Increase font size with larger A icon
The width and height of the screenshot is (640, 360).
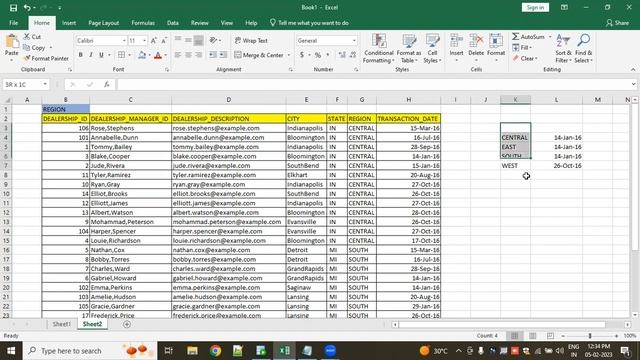(x=153, y=40)
